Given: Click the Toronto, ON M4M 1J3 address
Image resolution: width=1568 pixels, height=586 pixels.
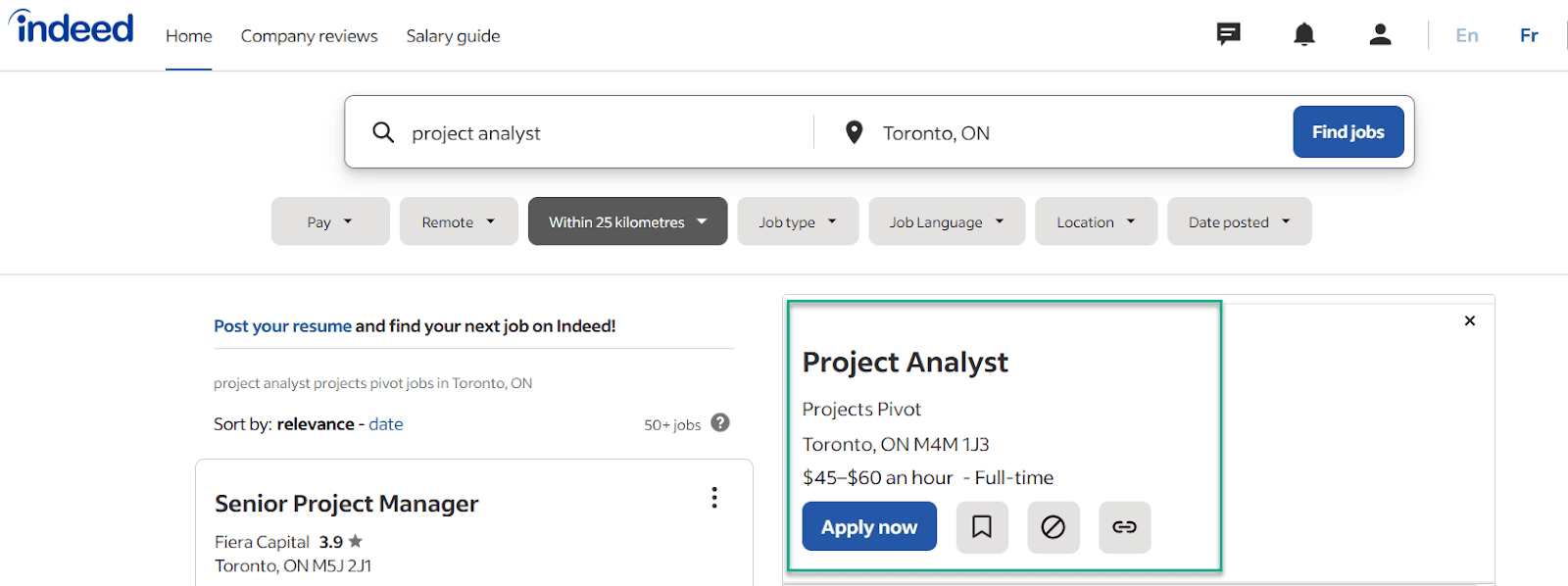Looking at the screenshot, I should (x=896, y=444).
